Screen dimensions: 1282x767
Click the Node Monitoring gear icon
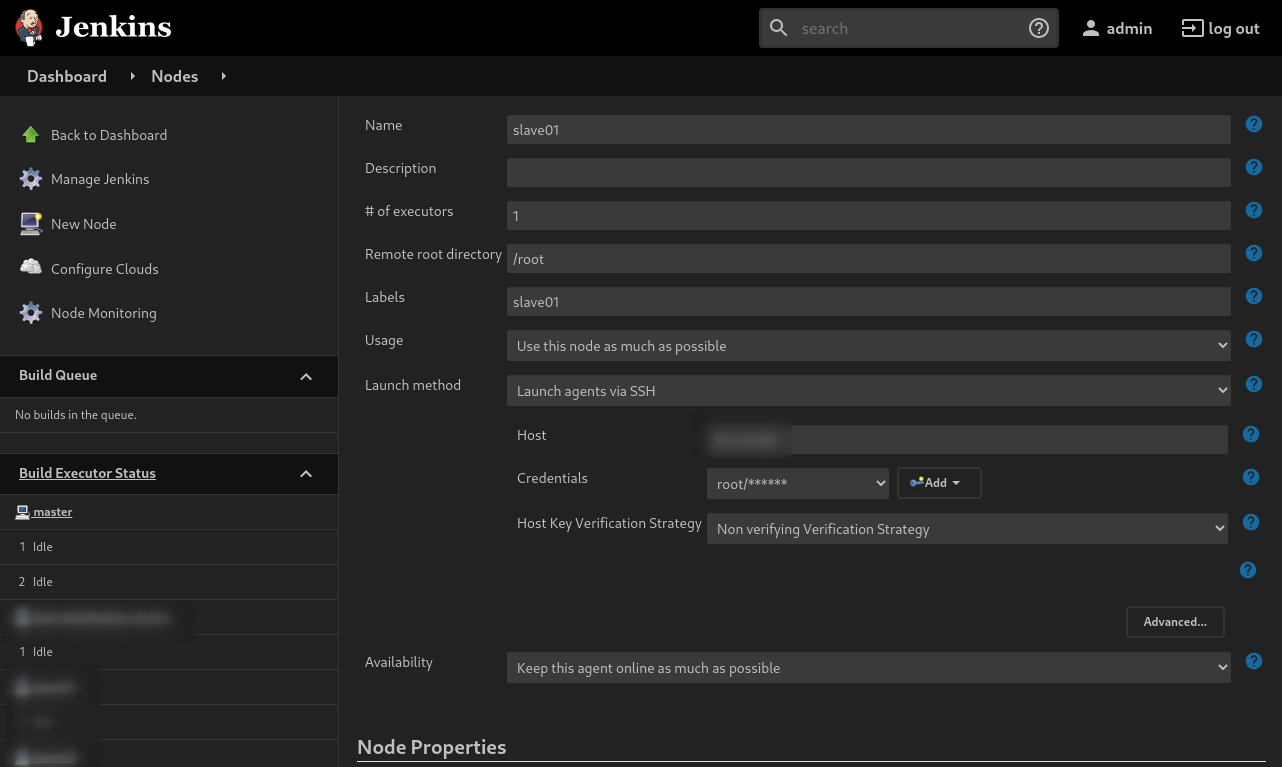31,313
